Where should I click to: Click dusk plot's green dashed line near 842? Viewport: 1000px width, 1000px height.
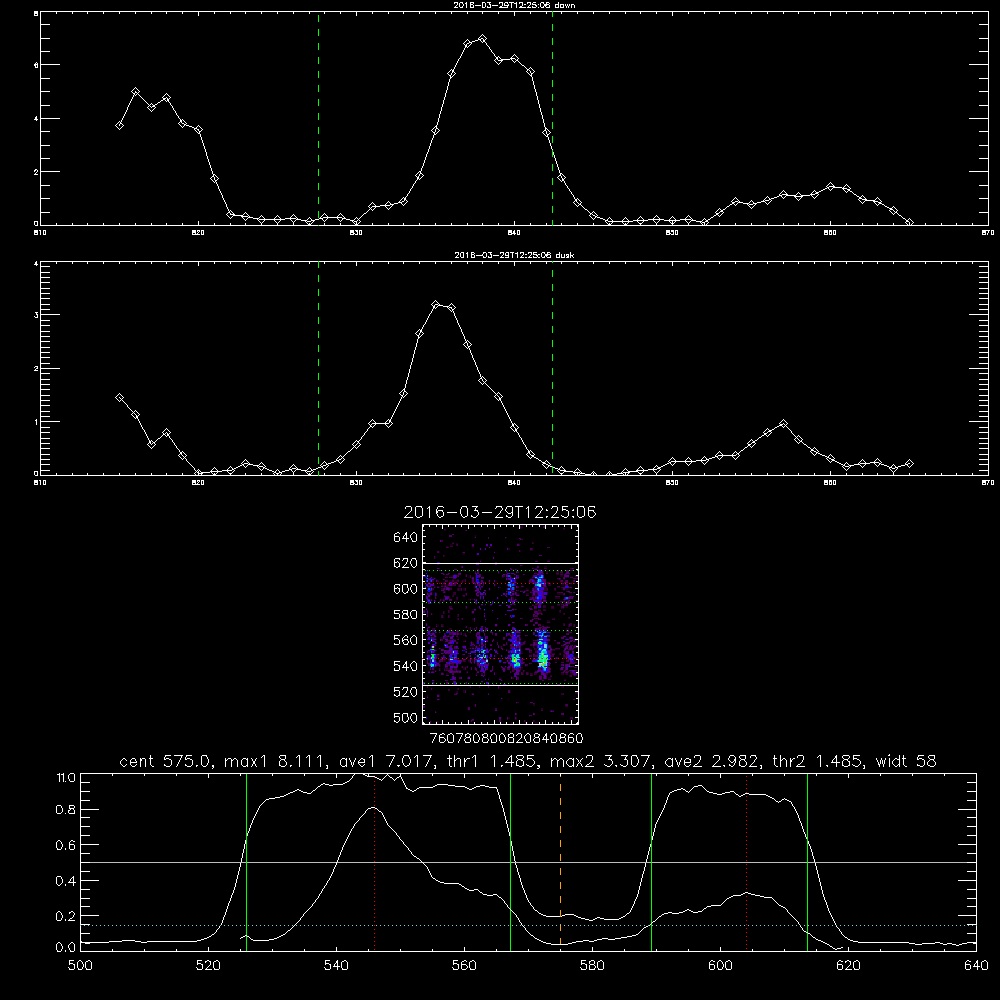[x=552, y=368]
